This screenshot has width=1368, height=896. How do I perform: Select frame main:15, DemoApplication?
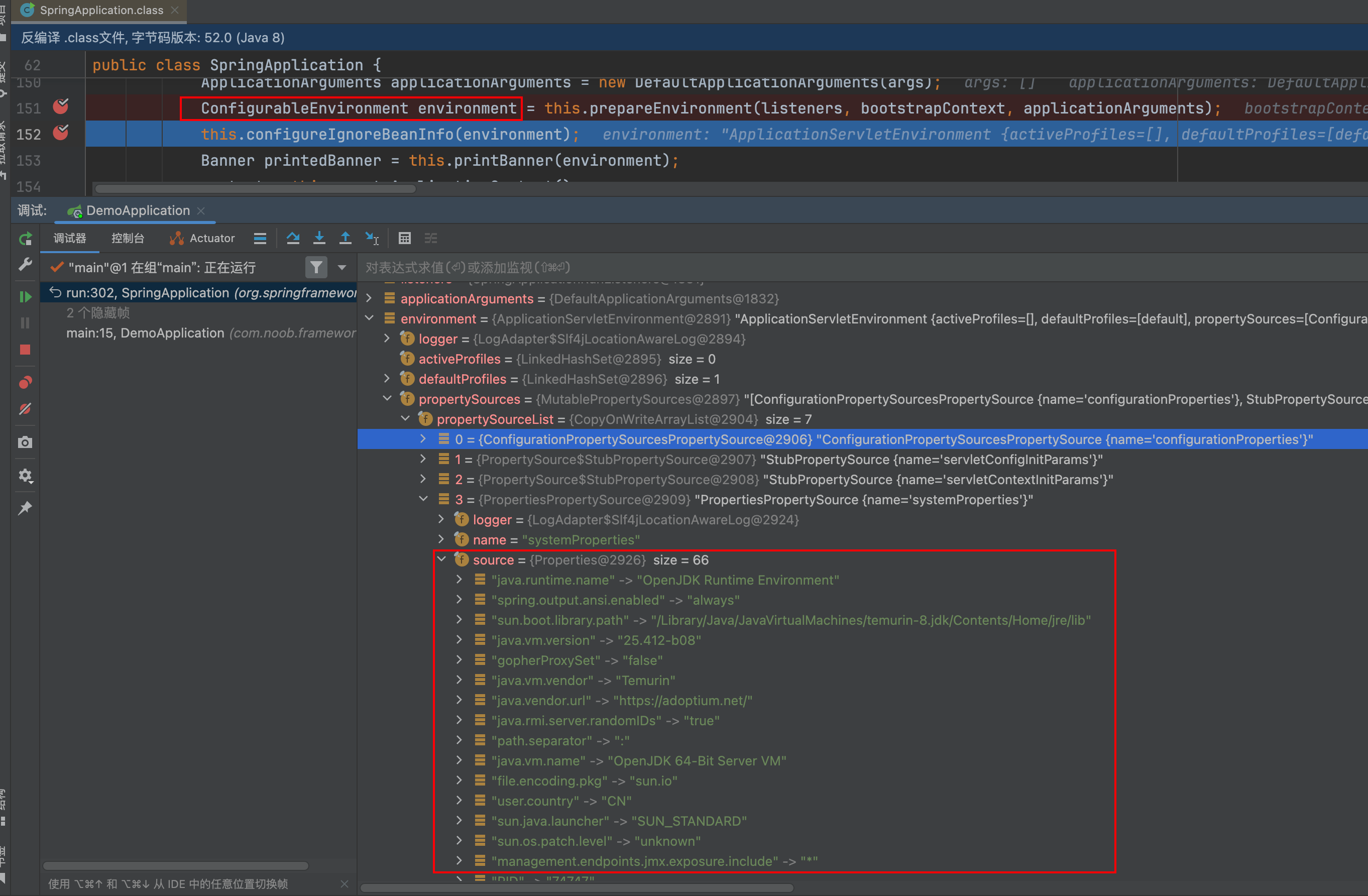(199, 333)
